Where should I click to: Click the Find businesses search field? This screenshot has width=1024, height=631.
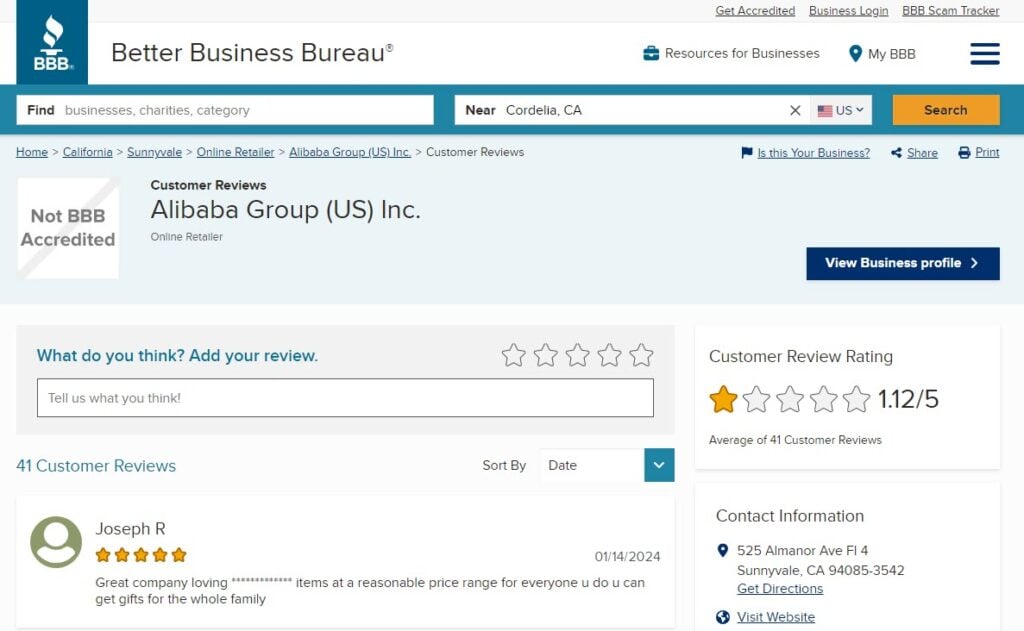[x=225, y=110]
